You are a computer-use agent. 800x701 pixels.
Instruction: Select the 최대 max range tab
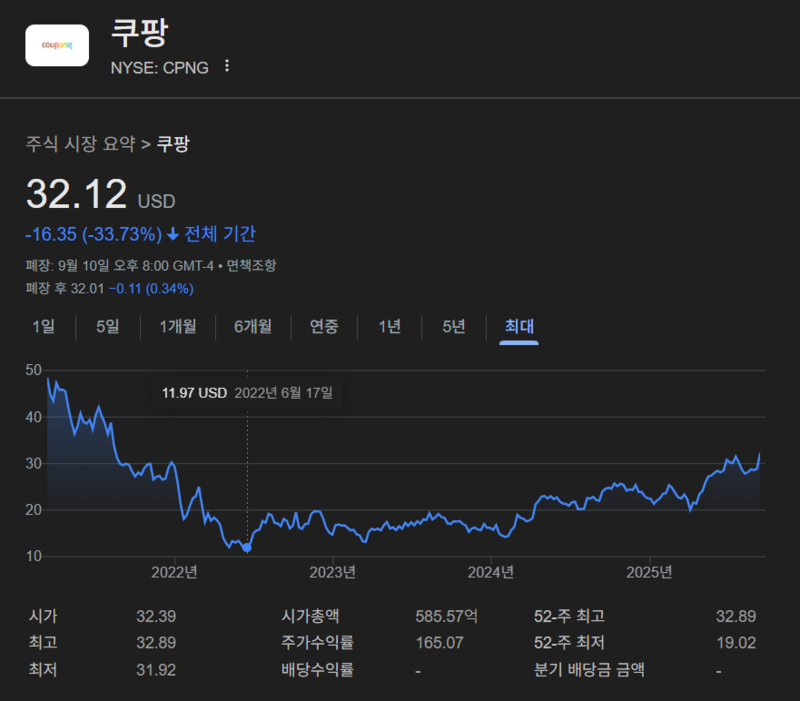pos(519,327)
